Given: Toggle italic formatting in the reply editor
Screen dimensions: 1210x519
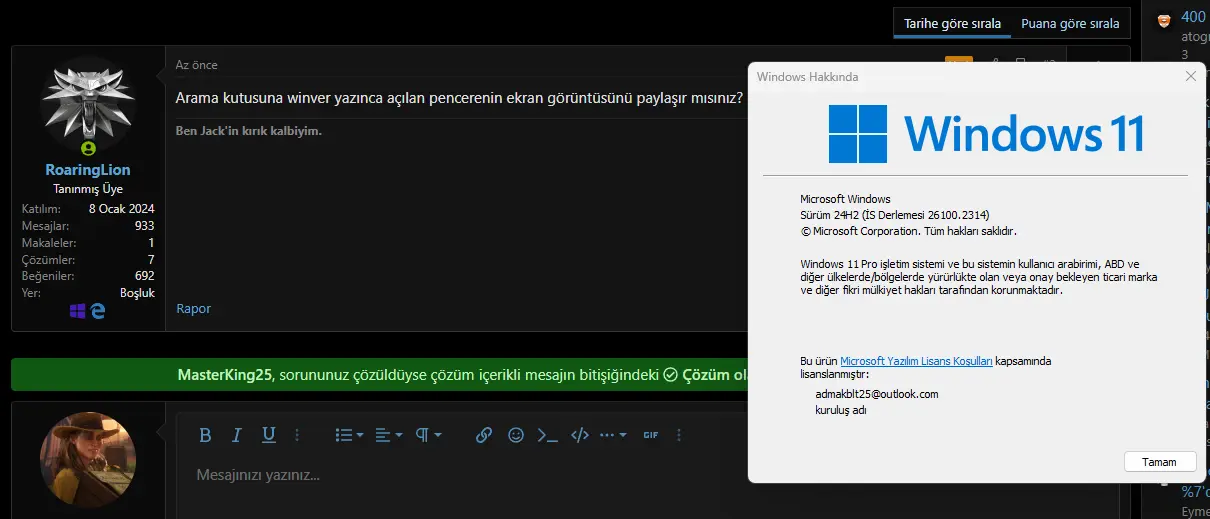Looking at the screenshot, I should (x=237, y=435).
